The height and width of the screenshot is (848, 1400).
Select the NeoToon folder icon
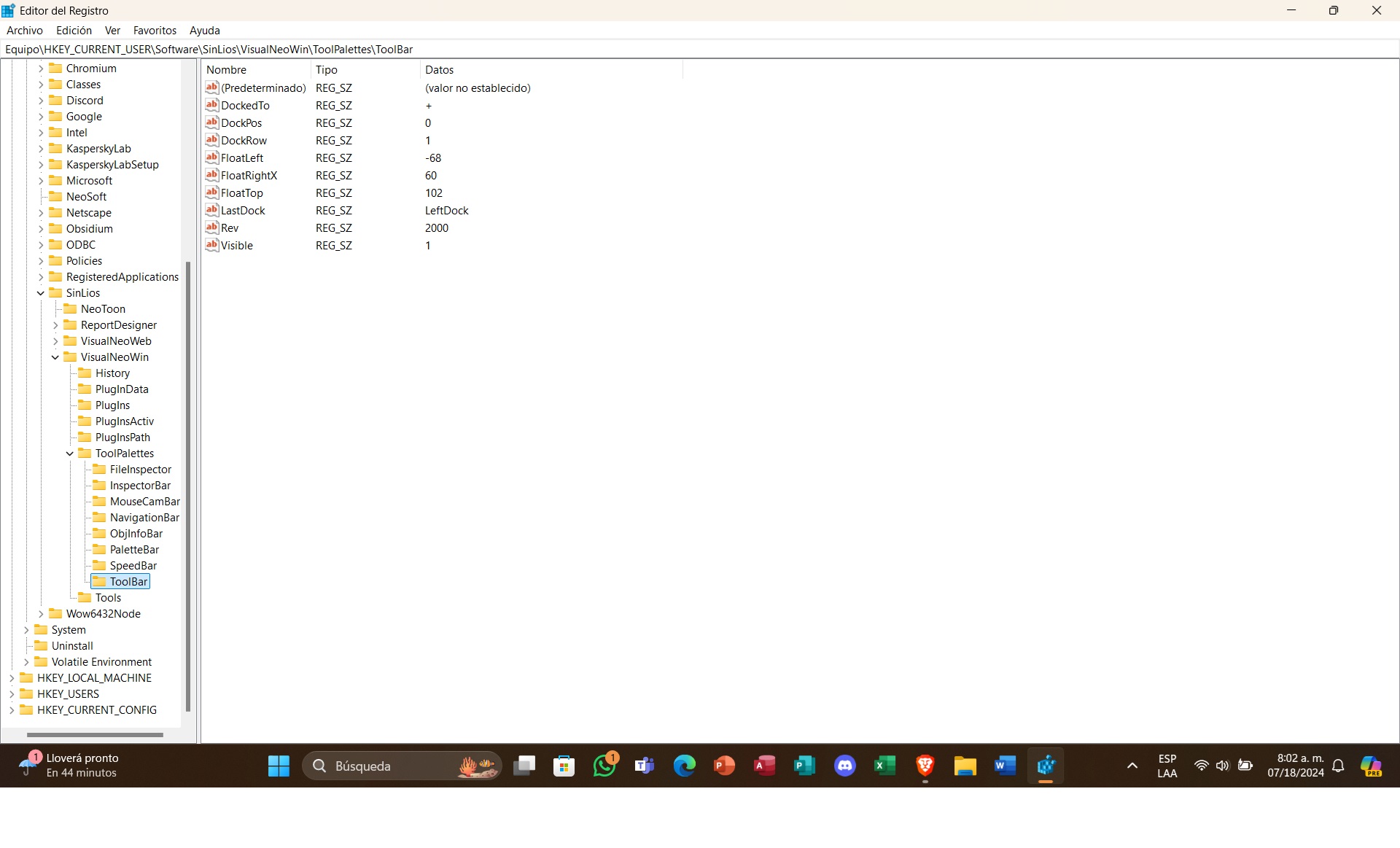coord(70,309)
